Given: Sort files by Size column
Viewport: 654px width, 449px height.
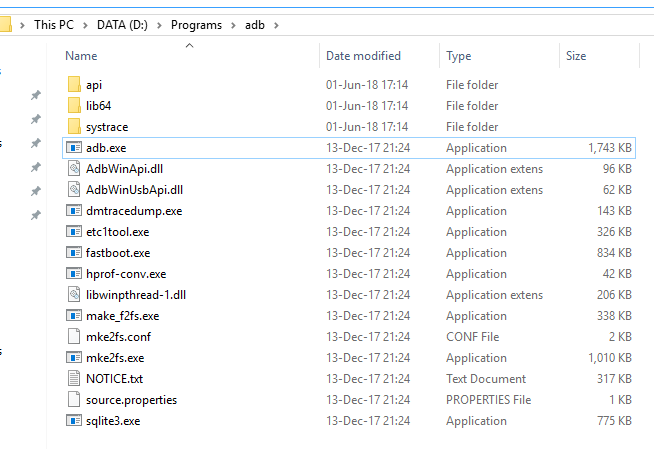Looking at the screenshot, I should click(576, 56).
